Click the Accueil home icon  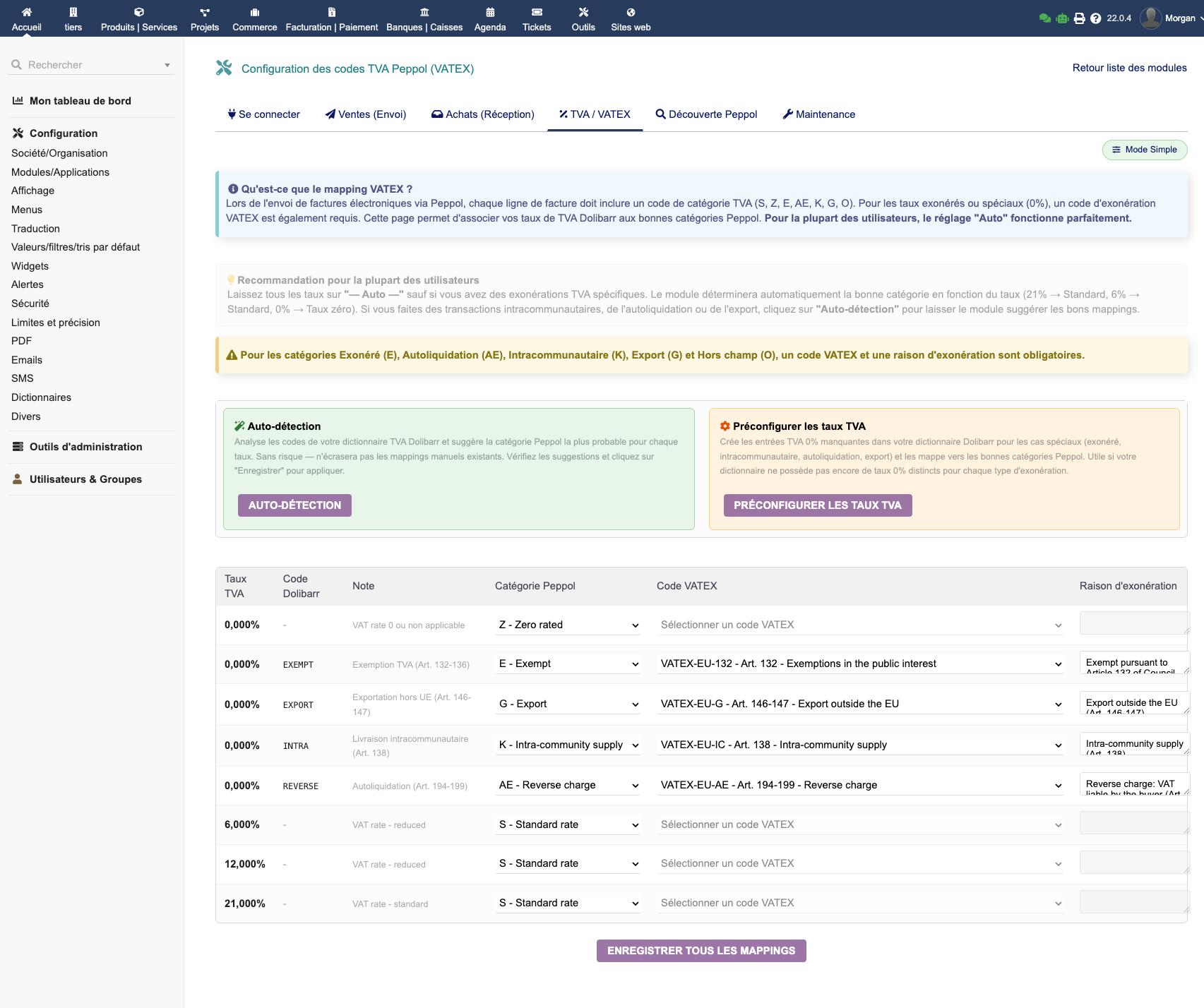click(27, 12)
